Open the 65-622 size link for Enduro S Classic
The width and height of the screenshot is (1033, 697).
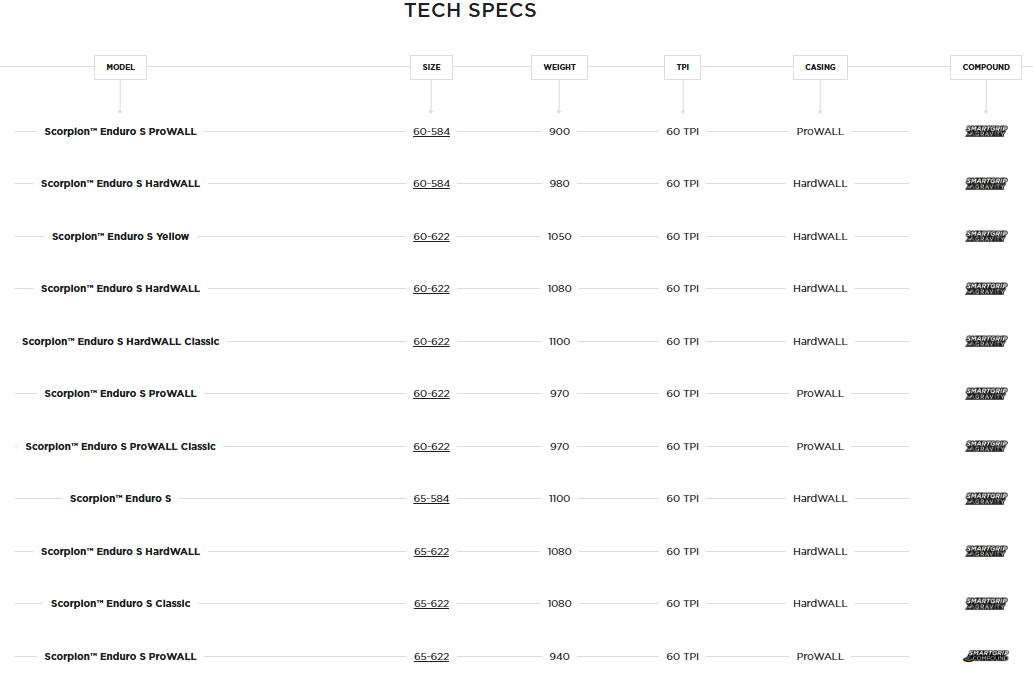click(x=431, y=604)
